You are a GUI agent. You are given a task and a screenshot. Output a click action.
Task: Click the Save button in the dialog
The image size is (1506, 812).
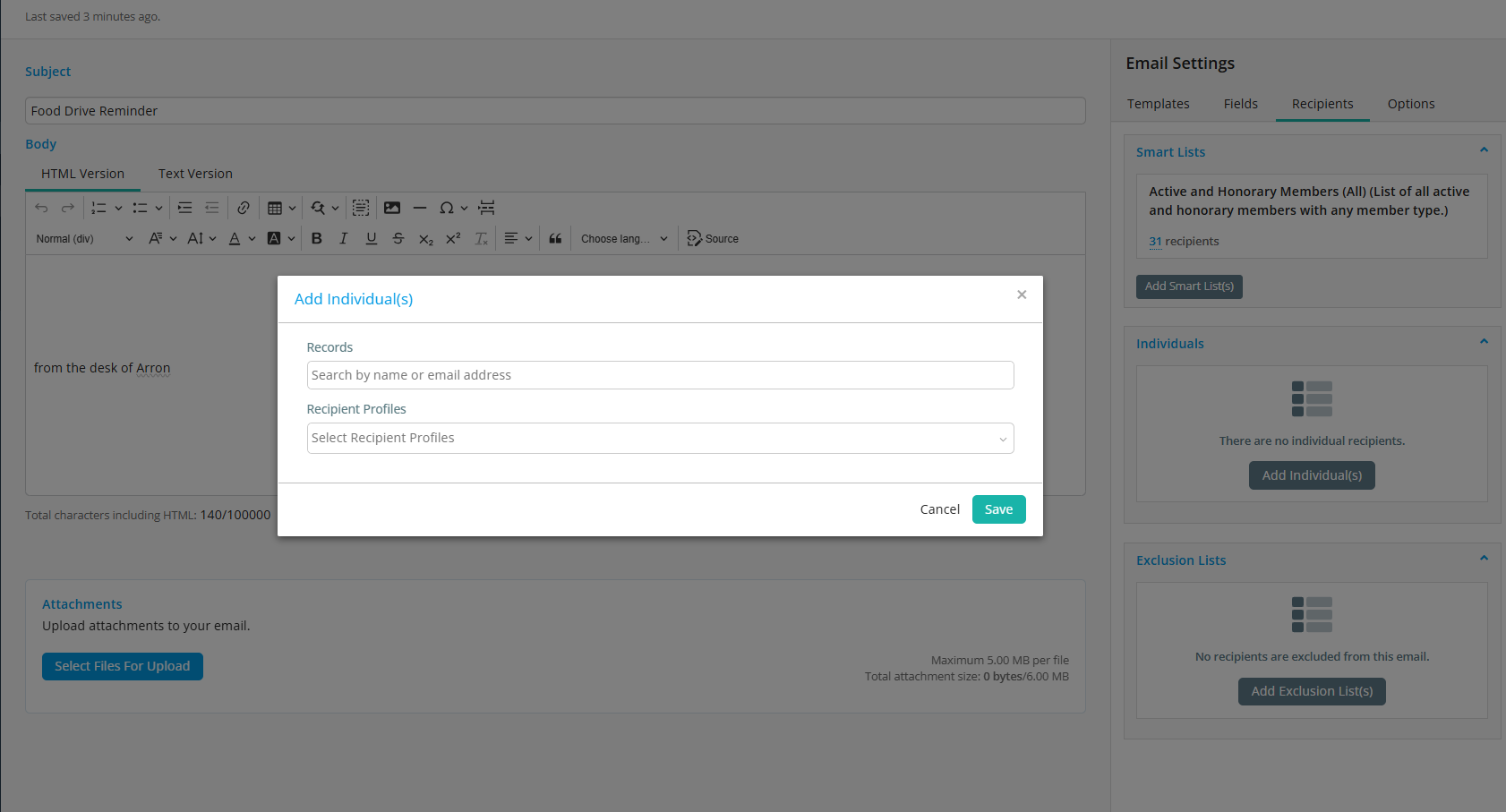coord(998,509)
